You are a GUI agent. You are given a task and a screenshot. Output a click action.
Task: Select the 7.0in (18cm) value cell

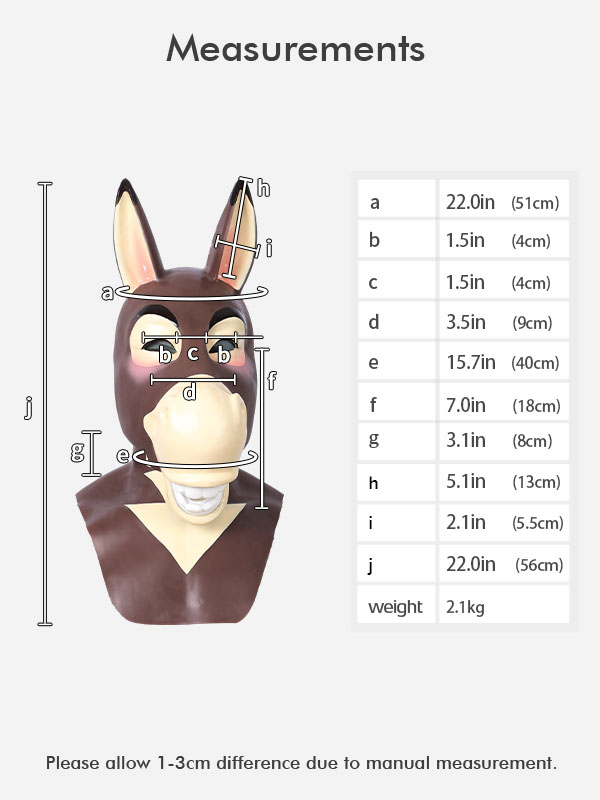pos(504,403)
